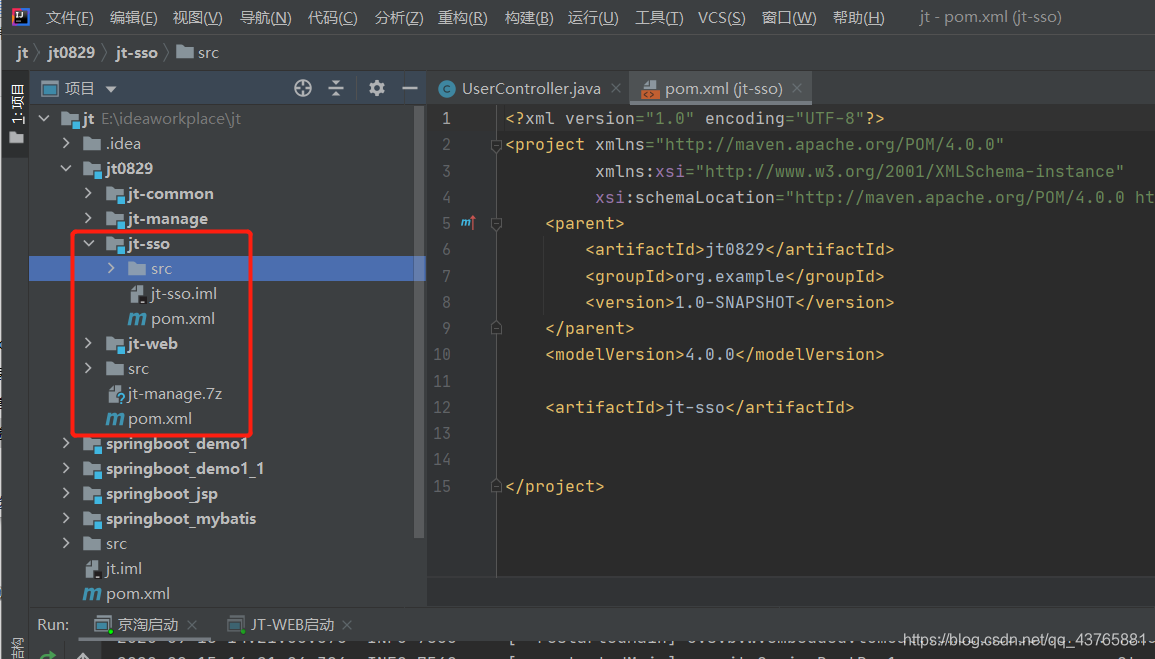This screenshot has height=659, width=1155.
Task: Click the jt-sso breadcrumb
Action: (x=136, y=53)
